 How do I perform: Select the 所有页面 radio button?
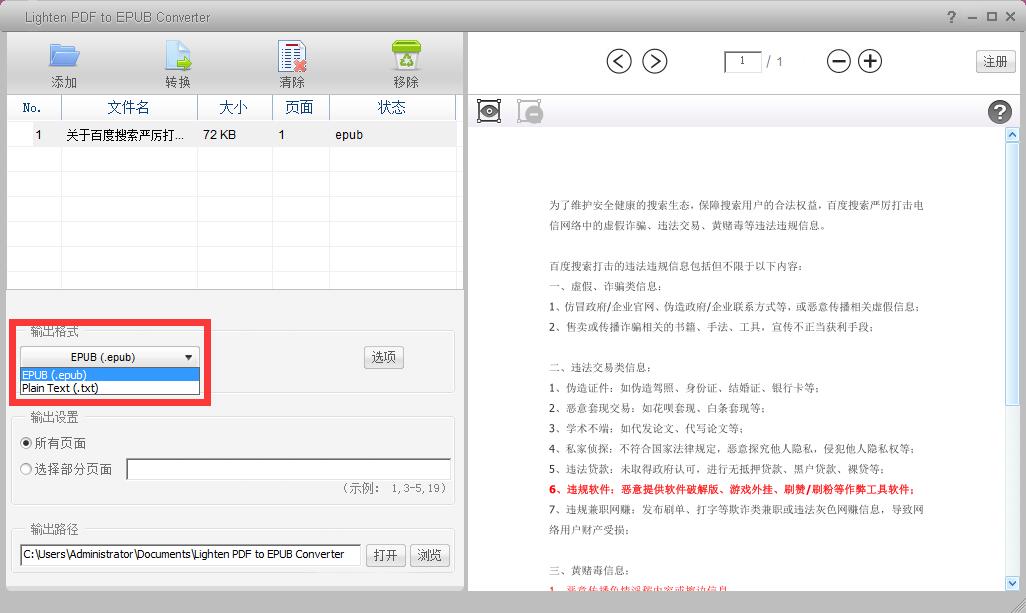27,443
